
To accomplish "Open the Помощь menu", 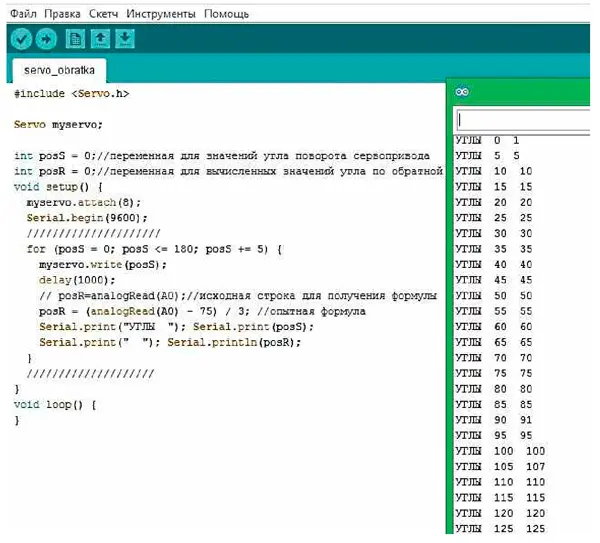I will [226, 14].
